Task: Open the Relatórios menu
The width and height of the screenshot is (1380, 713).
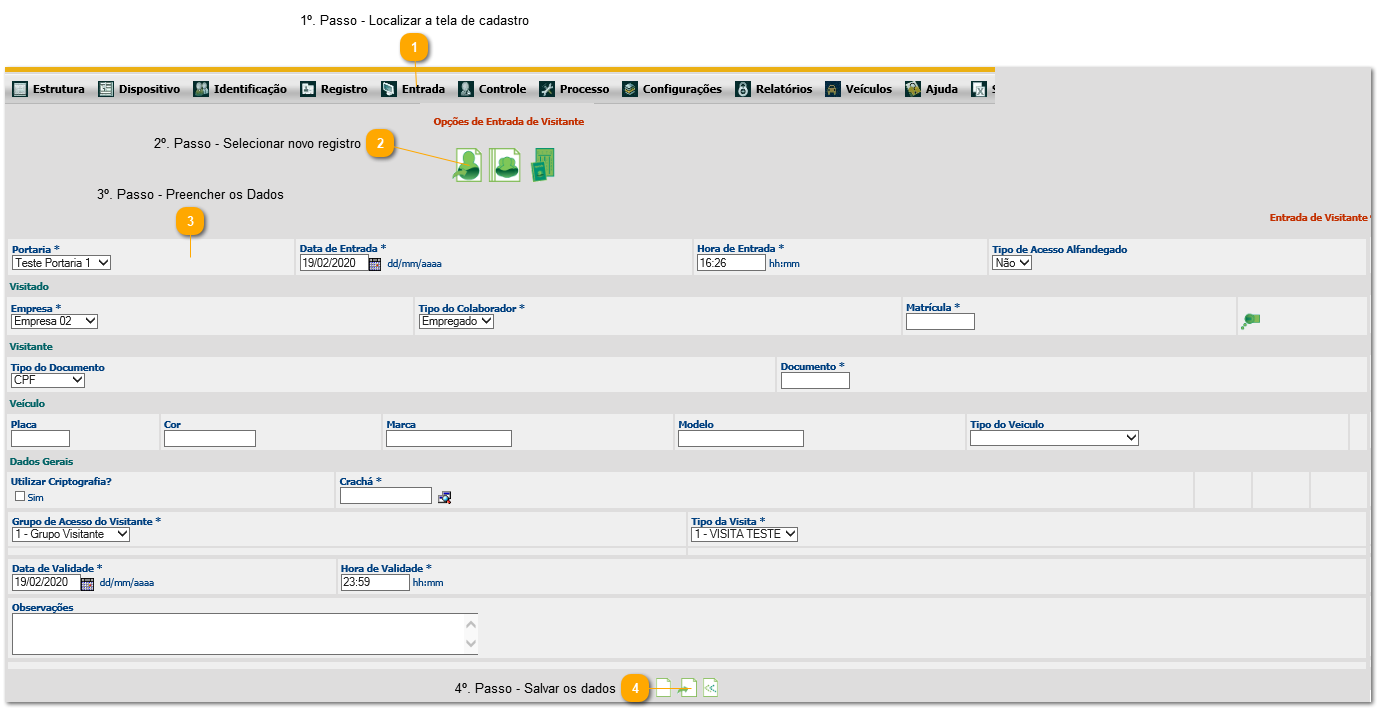Action: [774, 89]
